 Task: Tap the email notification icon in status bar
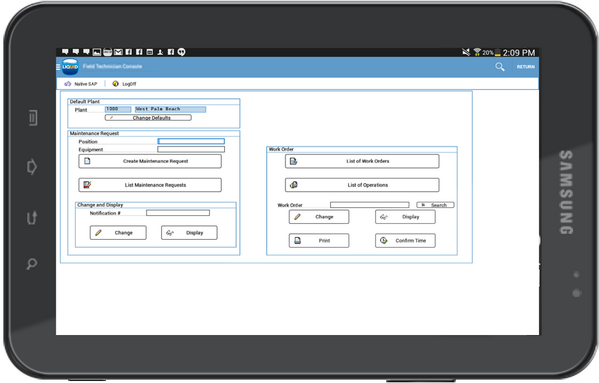pyautogui.click(x=118, y=52)
